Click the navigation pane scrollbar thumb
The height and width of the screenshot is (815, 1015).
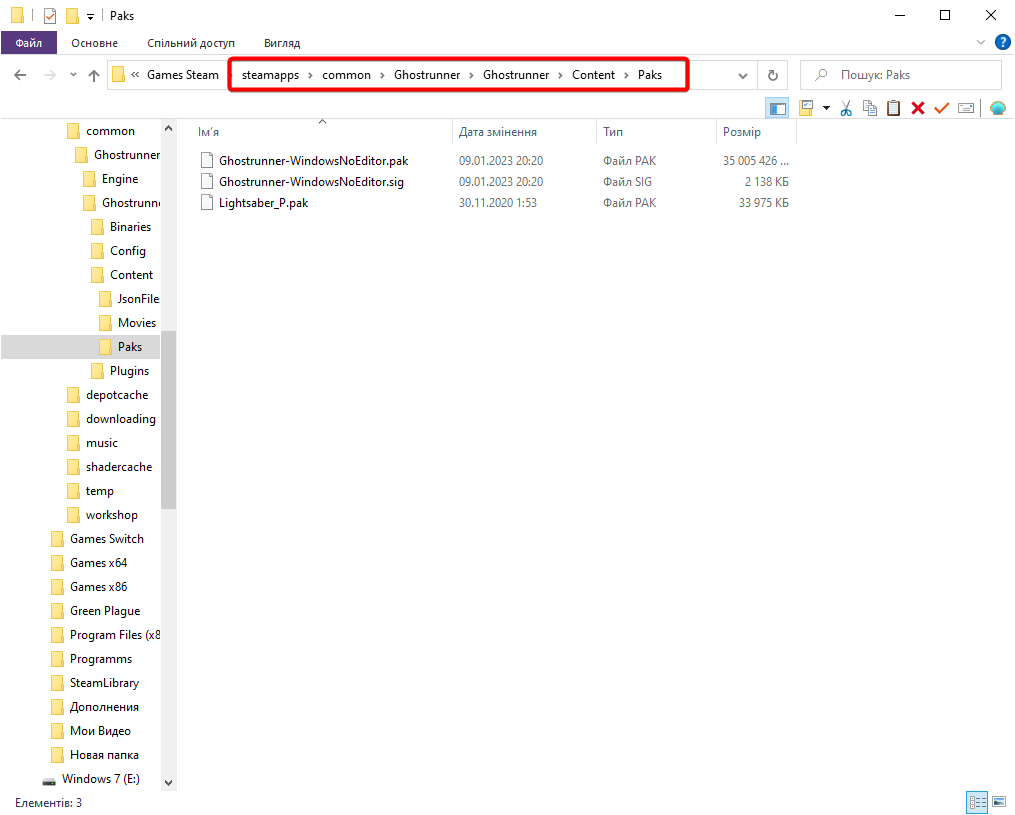(x=168, y=419)
